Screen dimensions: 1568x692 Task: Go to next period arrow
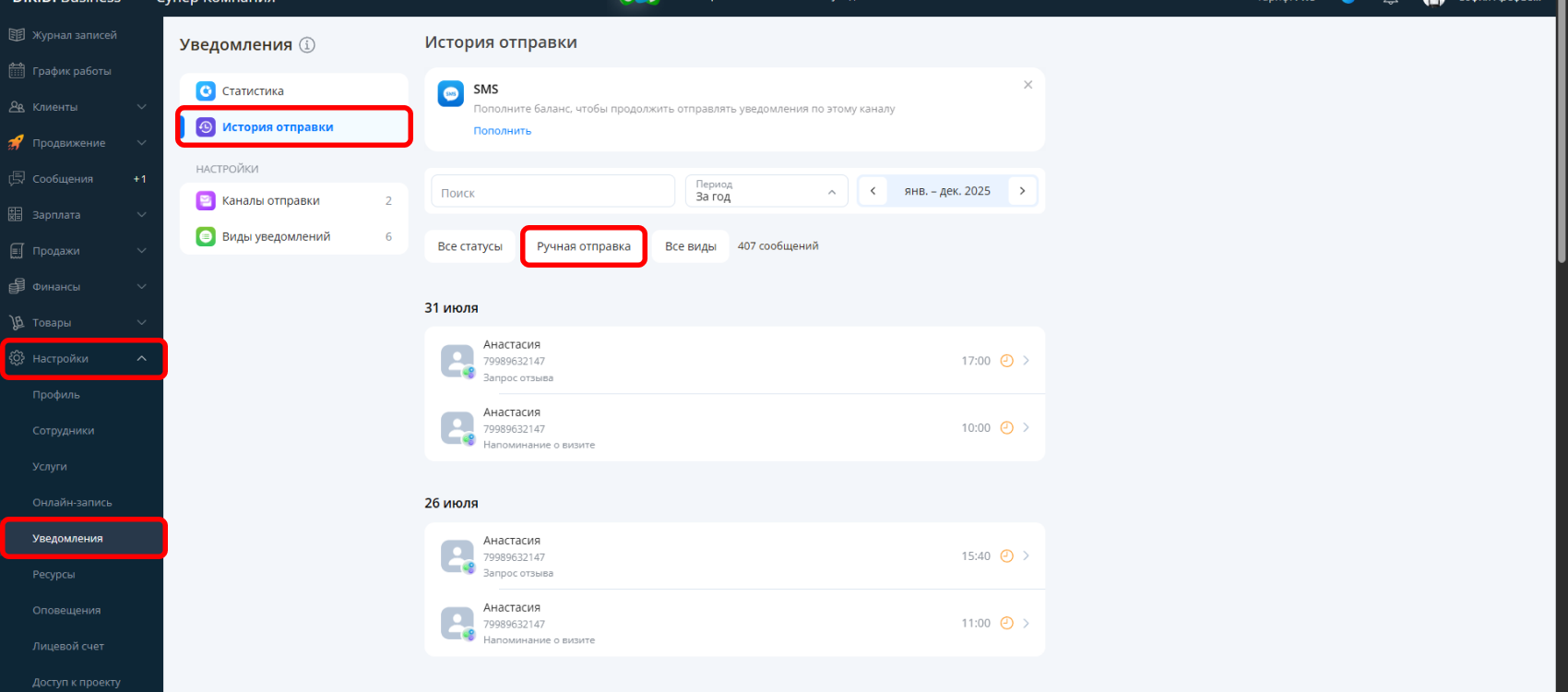pos(1022,191)
